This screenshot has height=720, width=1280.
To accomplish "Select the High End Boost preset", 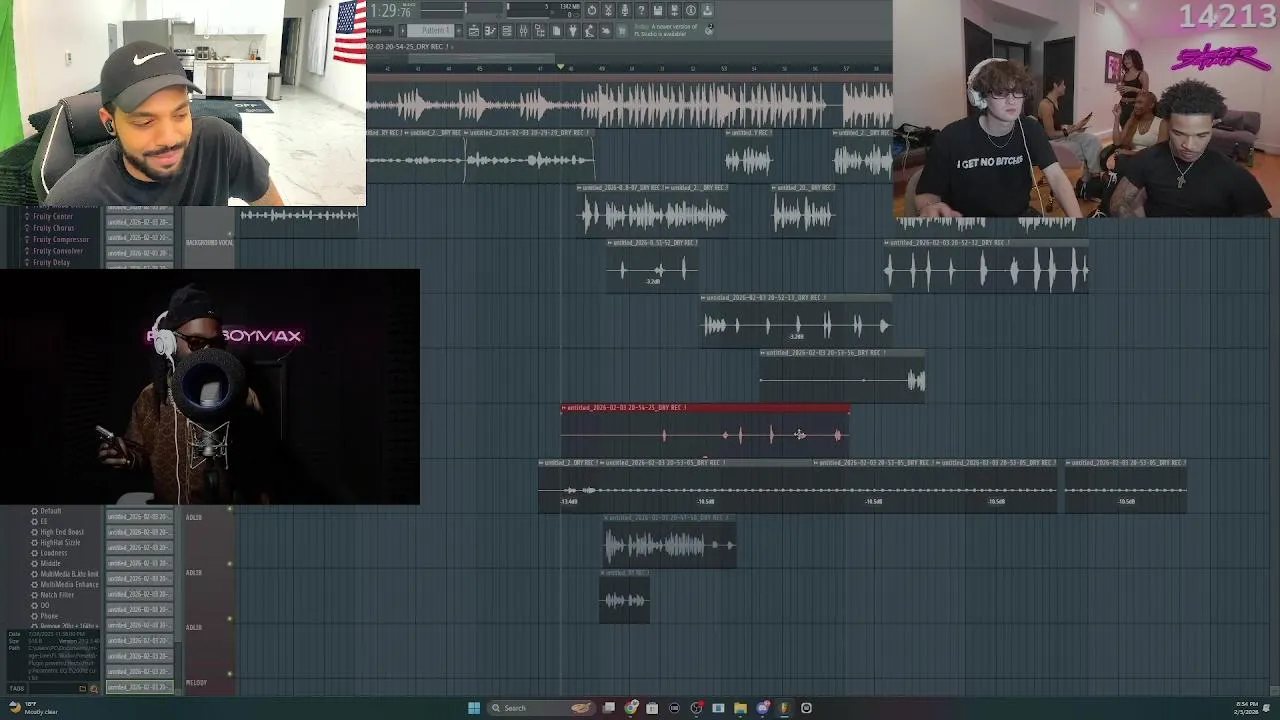I will [x=62, y=532].
